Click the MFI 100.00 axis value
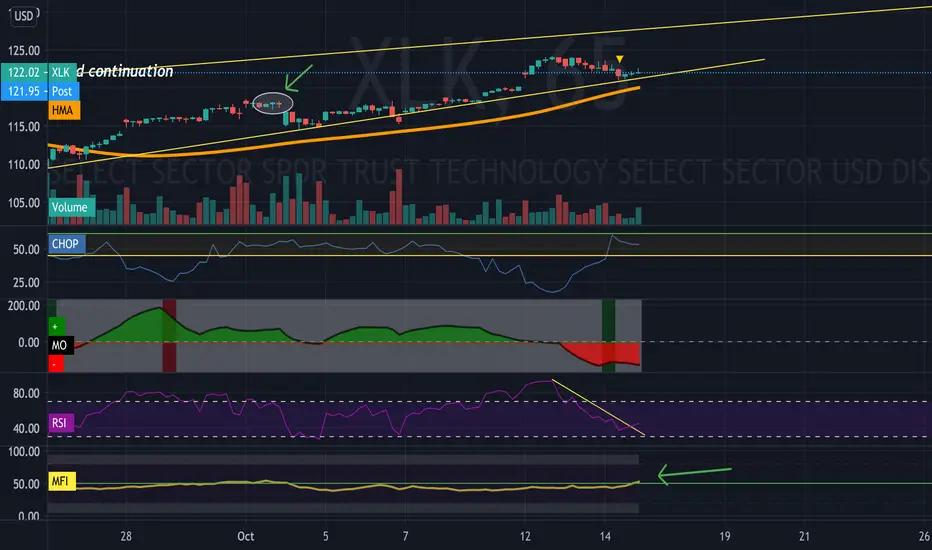This screenshot has width=932, height=550. [x=24, y=451]
